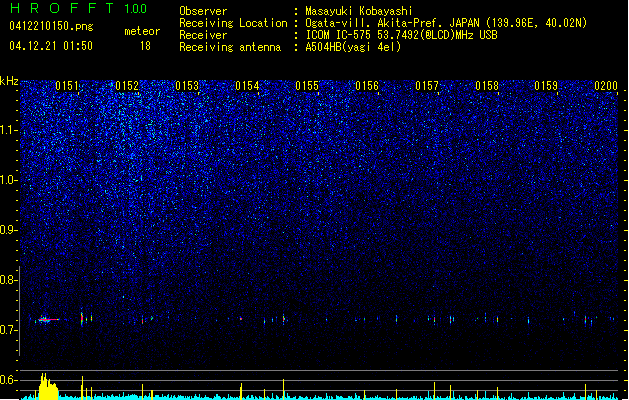Click the 0200 time marker
The width and height of the screenshot is (629, 400).
pyautogui.click(x=606, y=86)
